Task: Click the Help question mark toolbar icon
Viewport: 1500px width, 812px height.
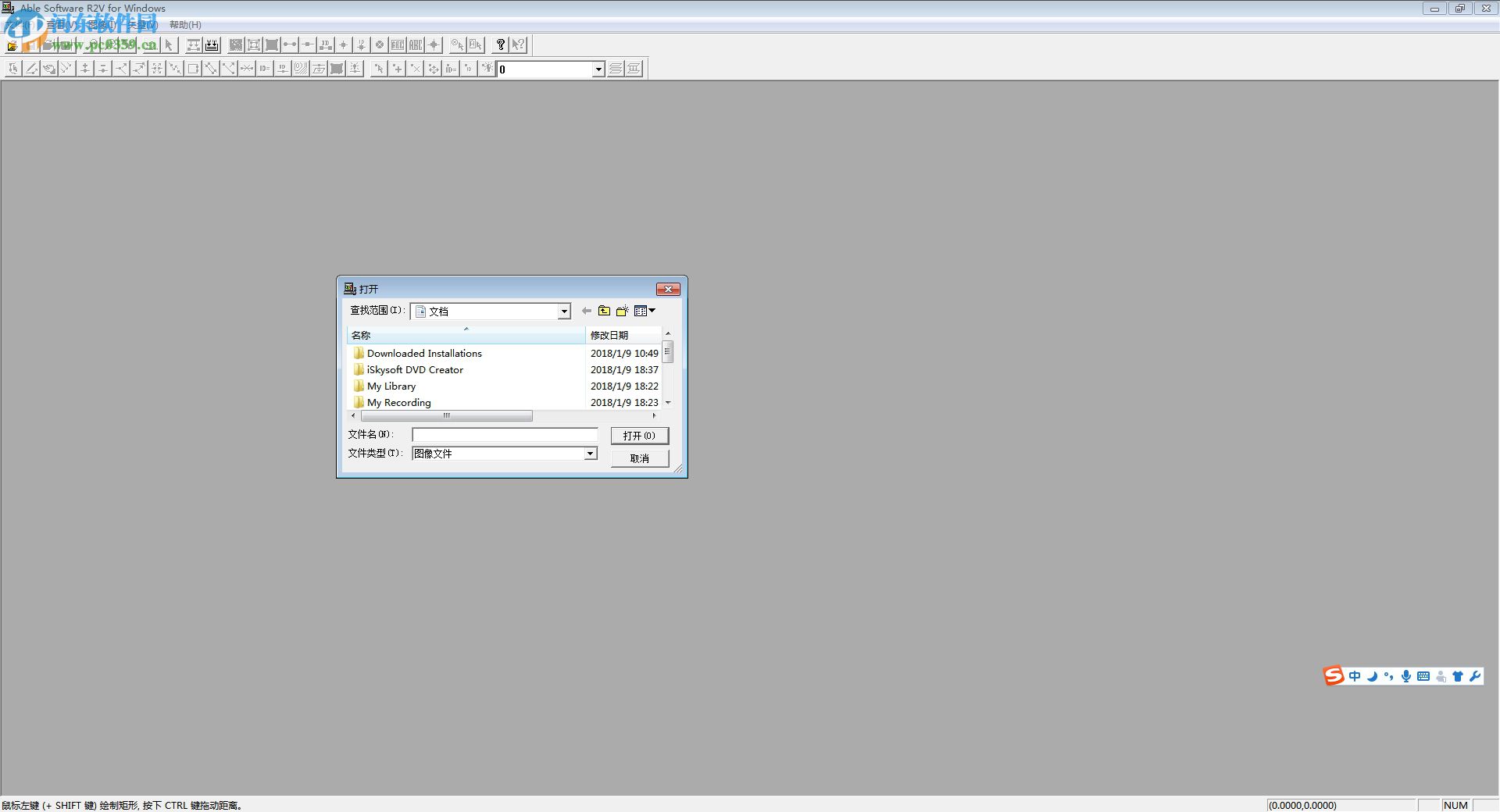Action: [x=501, y=45]
